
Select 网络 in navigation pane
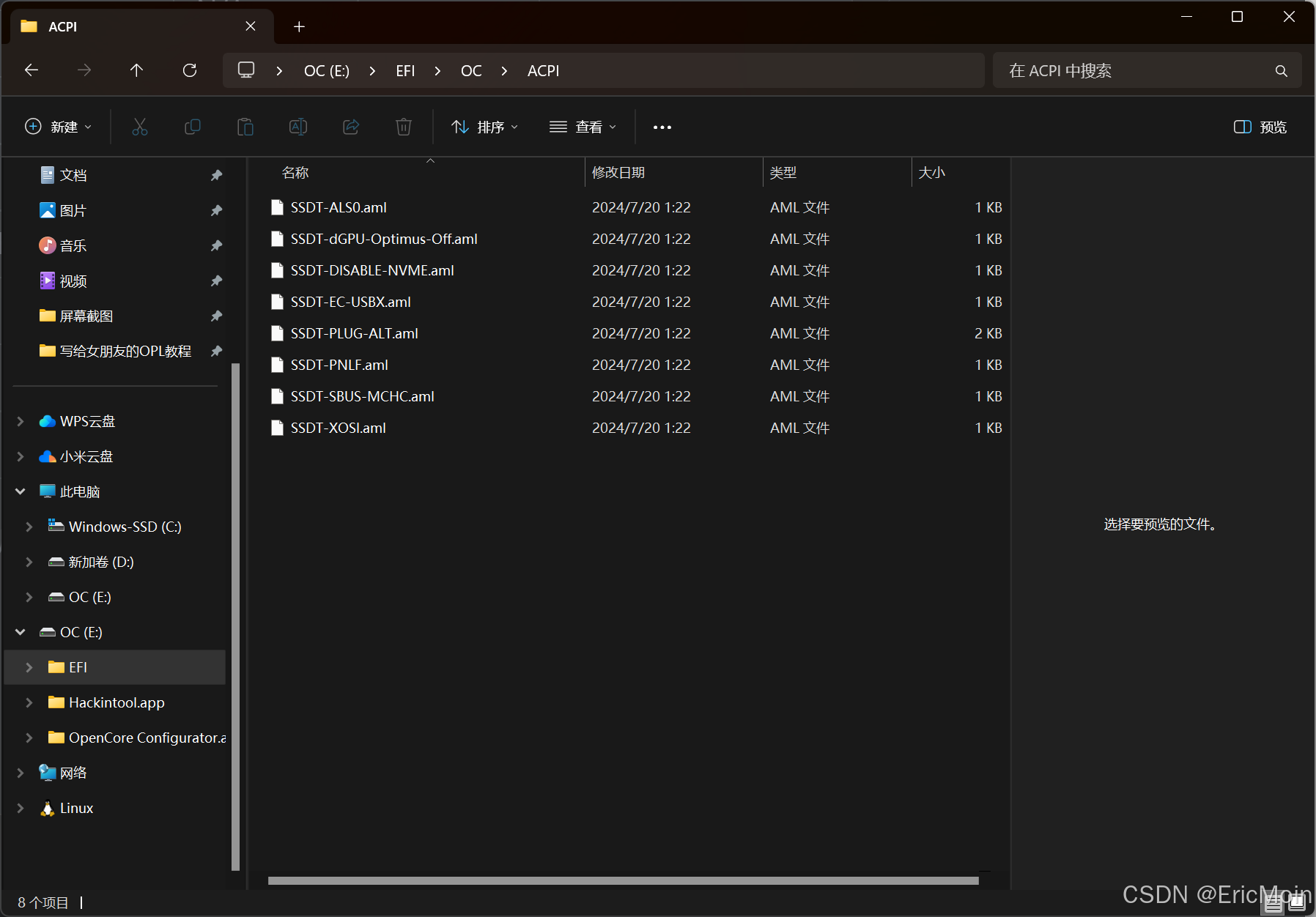coord(73,773)
